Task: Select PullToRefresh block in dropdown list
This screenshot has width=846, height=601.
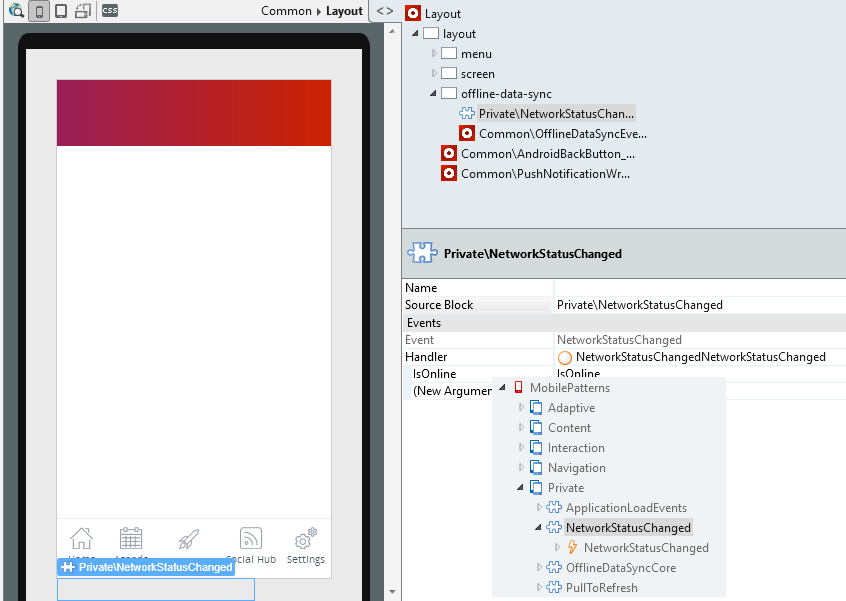Action: [601, 587]
